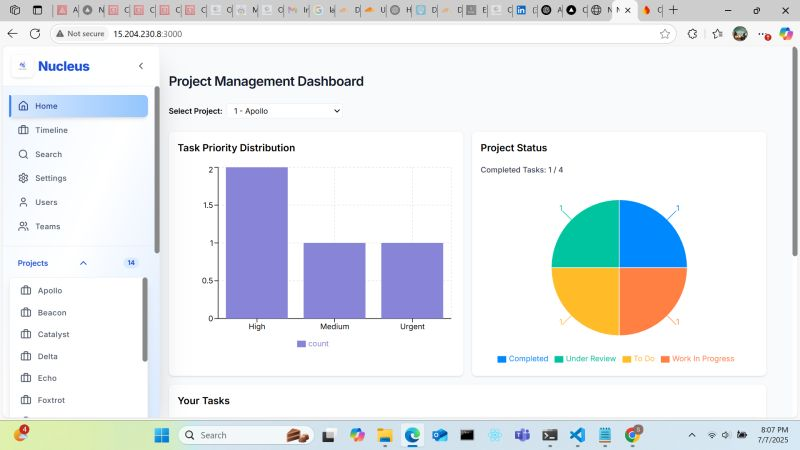Screen dimensions: 800x450
Task: Click the Teams people icon
Action: click(x=23, y=226)
